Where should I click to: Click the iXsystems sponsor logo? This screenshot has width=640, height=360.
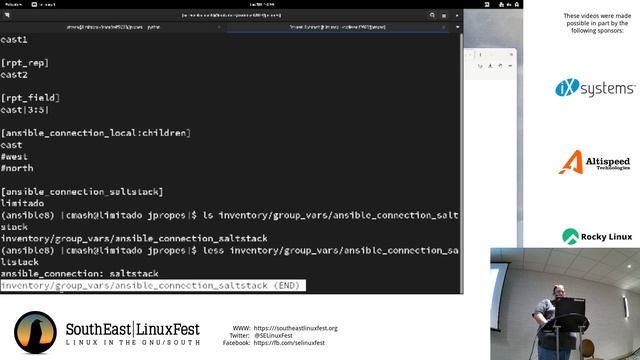click(x=595, y=87)
